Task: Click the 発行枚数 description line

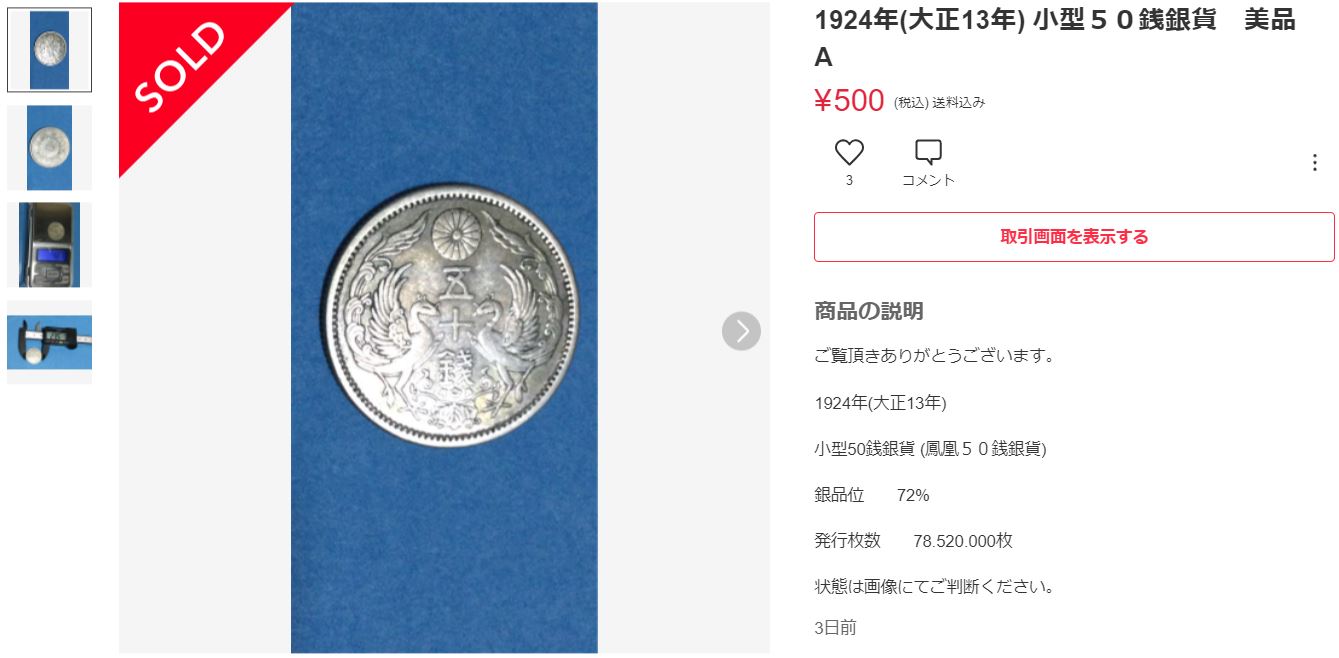Action: point(914,541)
